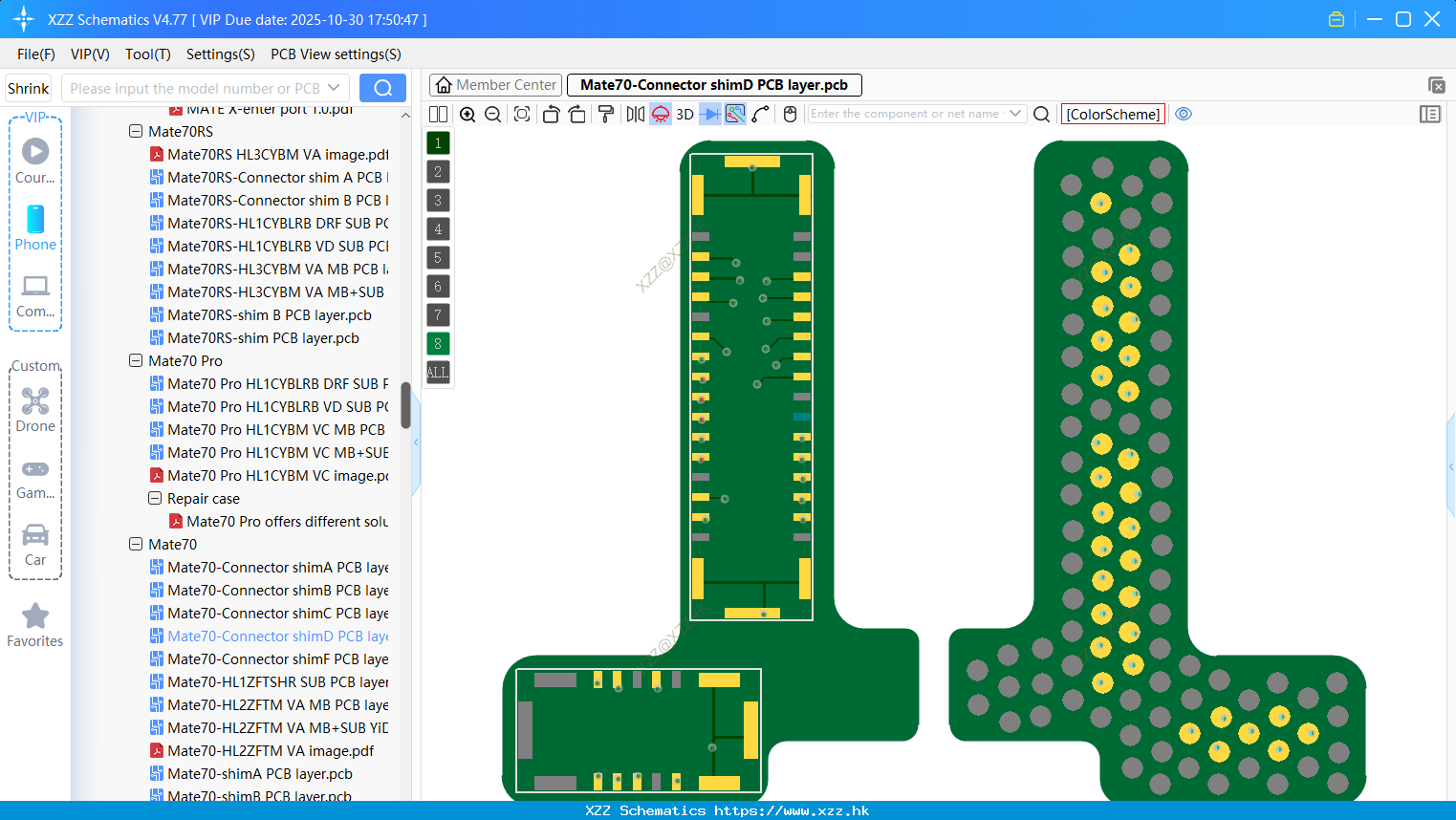Select the Drone category in sidebar
The width and height of the screenshot is (1456, 820).
coord(35,409)
